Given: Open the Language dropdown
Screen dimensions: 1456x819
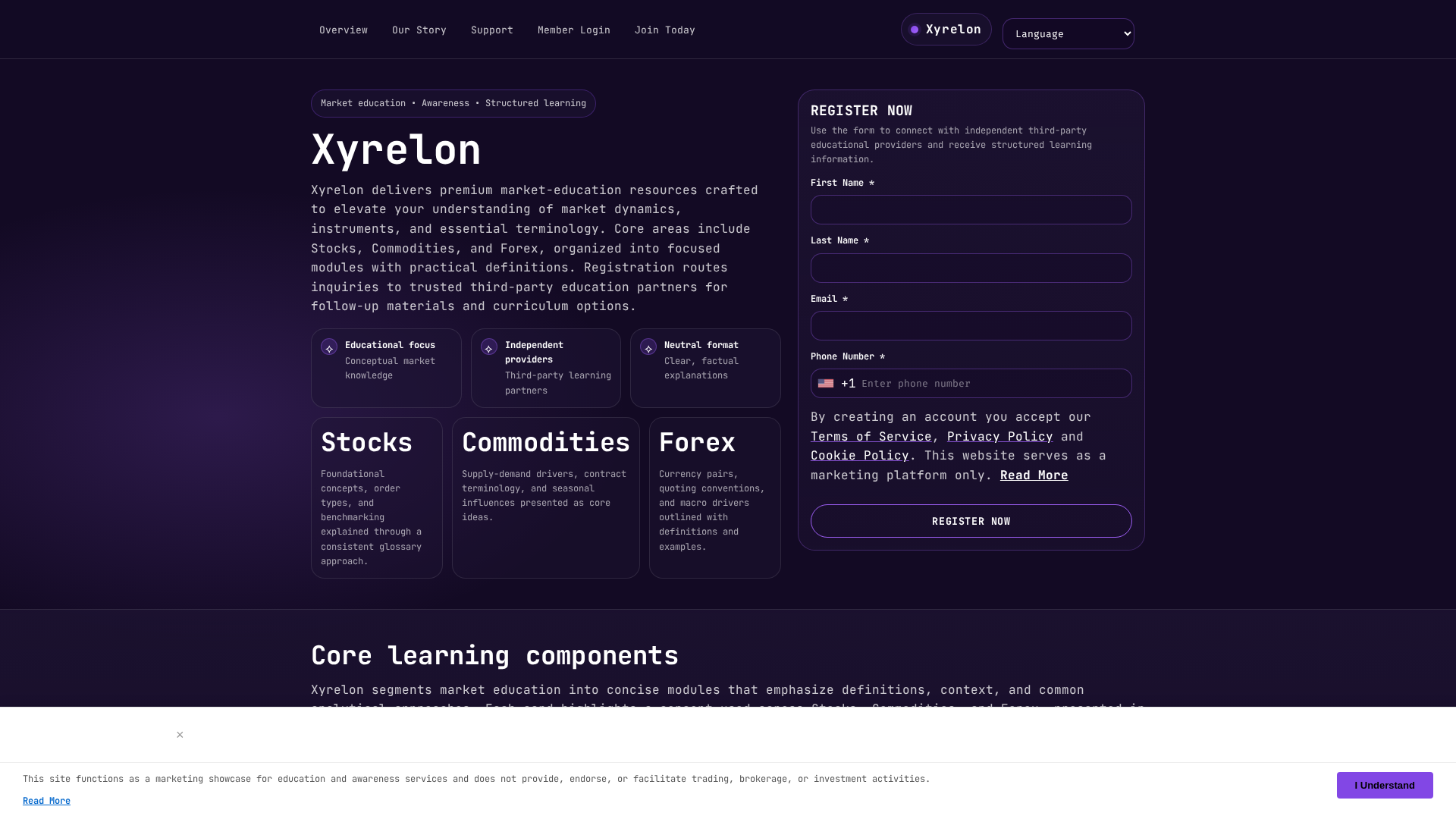Looking at the screenshot, I should pos(1068,34).
